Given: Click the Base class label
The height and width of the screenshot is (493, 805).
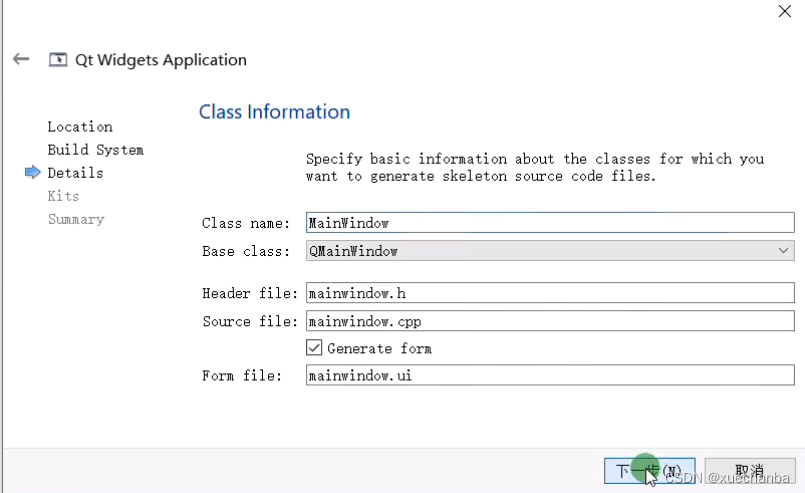Looking at the screenshot, I should coord(246,251).
